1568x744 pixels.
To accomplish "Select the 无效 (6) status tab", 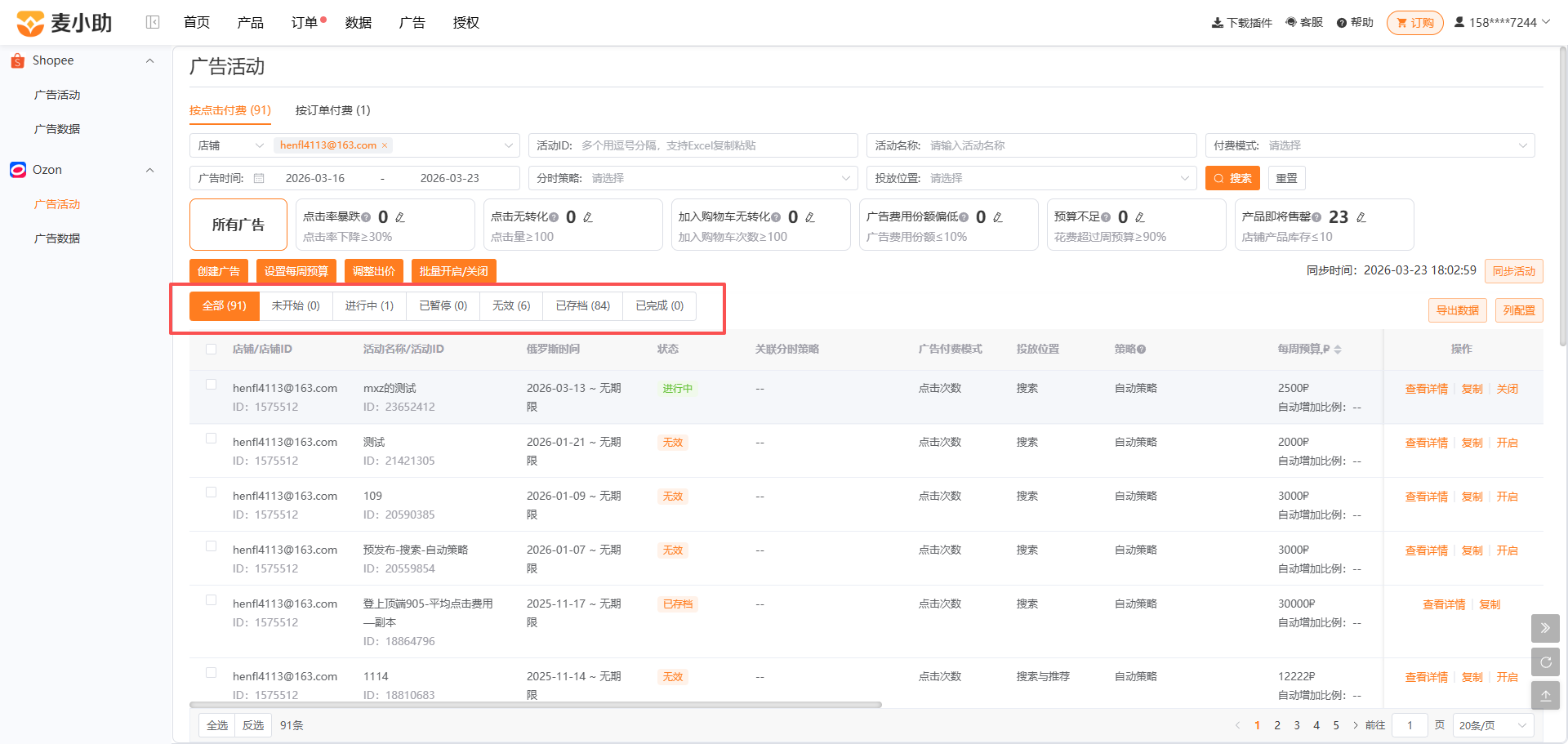I will tap(511, 305).
